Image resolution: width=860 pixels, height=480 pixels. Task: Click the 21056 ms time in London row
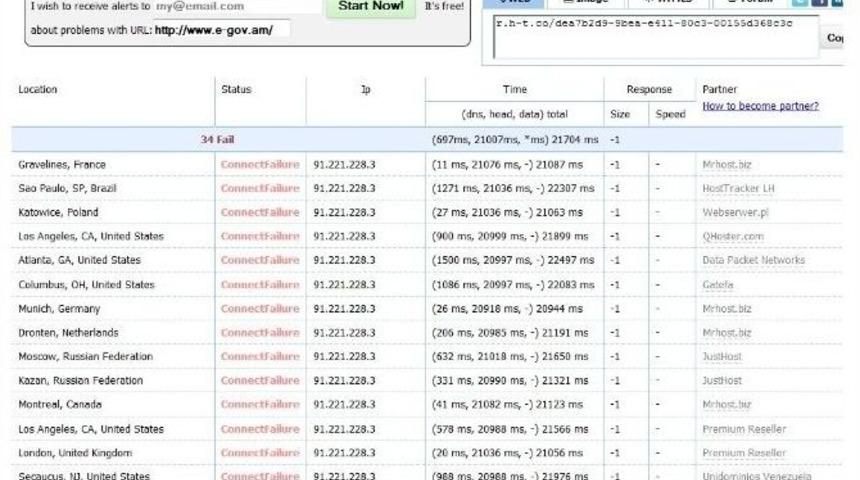point(559,453)
